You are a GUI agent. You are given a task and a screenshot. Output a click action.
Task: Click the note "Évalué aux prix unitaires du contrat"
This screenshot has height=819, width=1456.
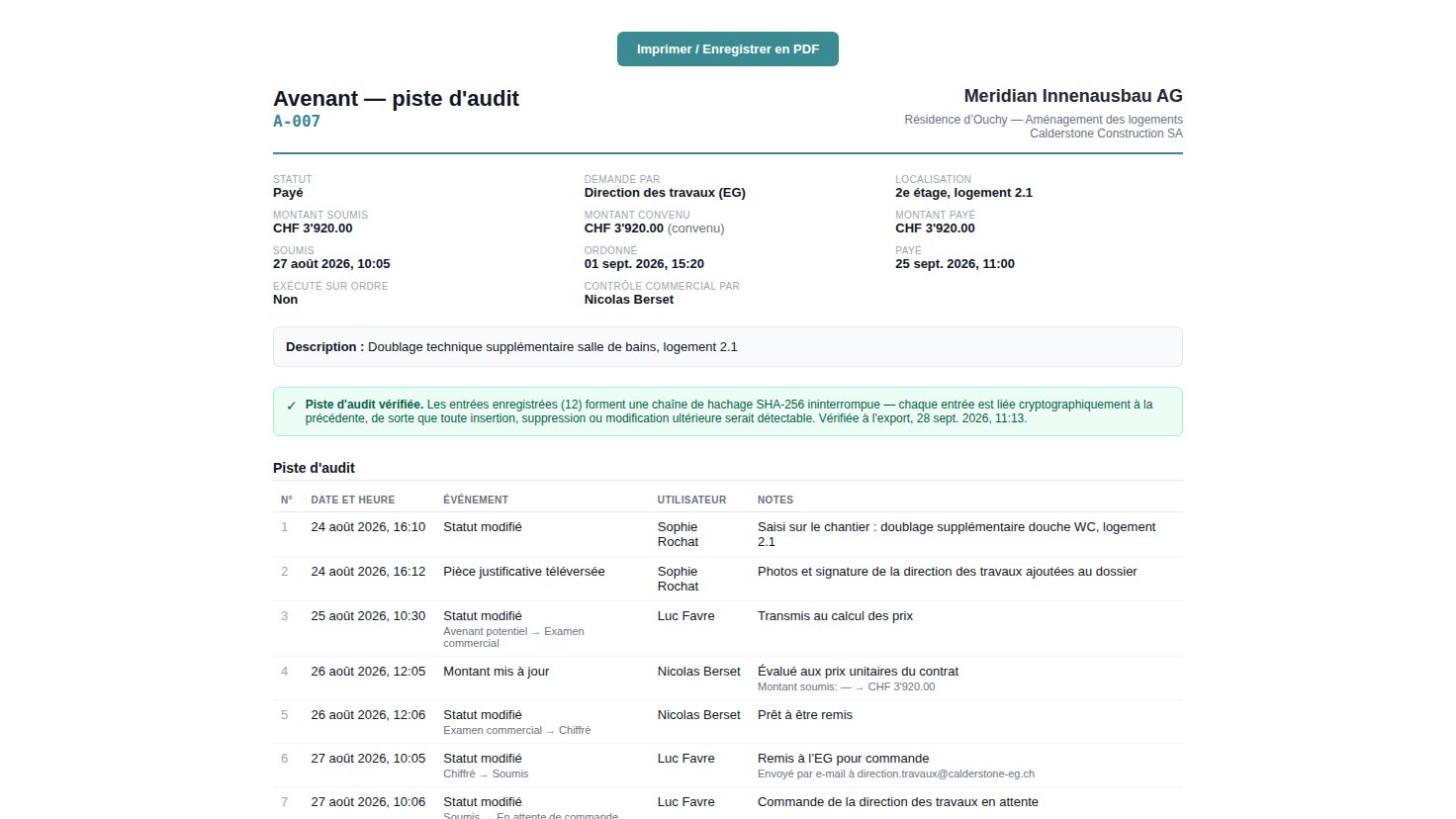pos(858,672)
